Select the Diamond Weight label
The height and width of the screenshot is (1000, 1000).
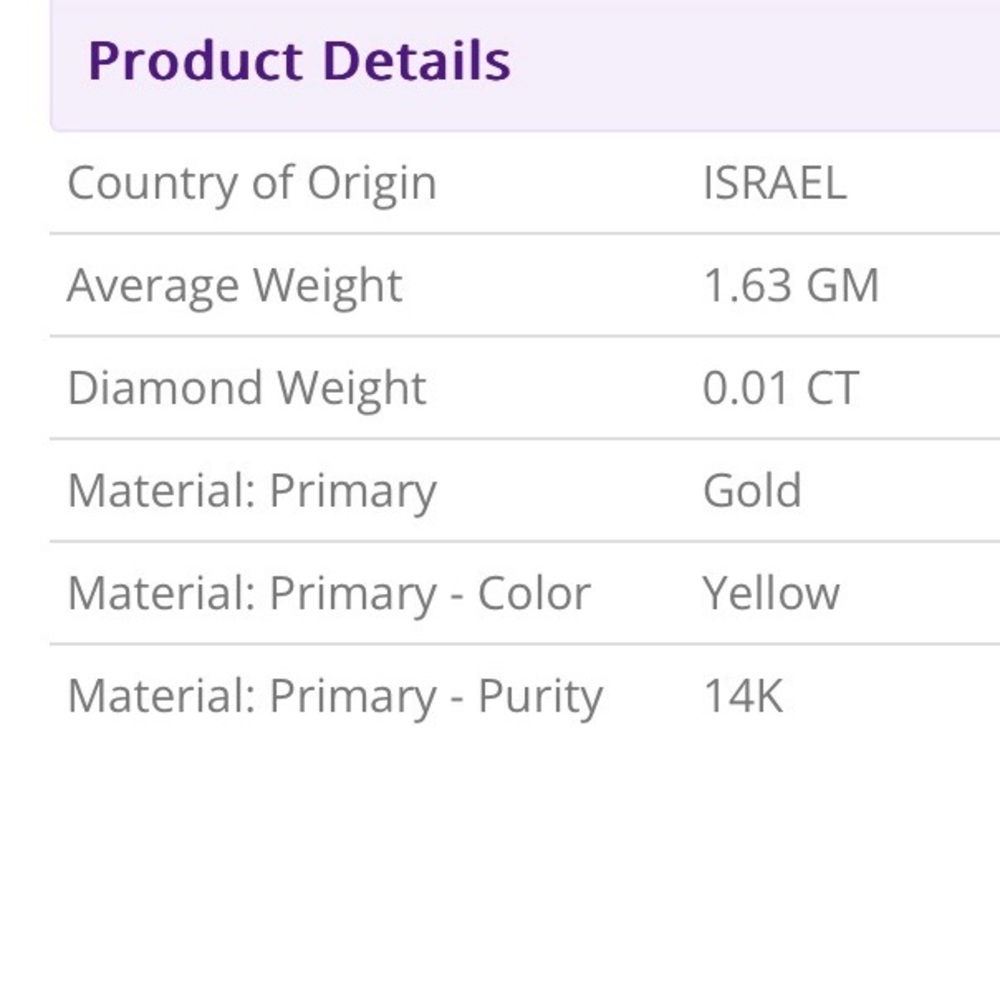pyautogui.click(x=247, y=388)
